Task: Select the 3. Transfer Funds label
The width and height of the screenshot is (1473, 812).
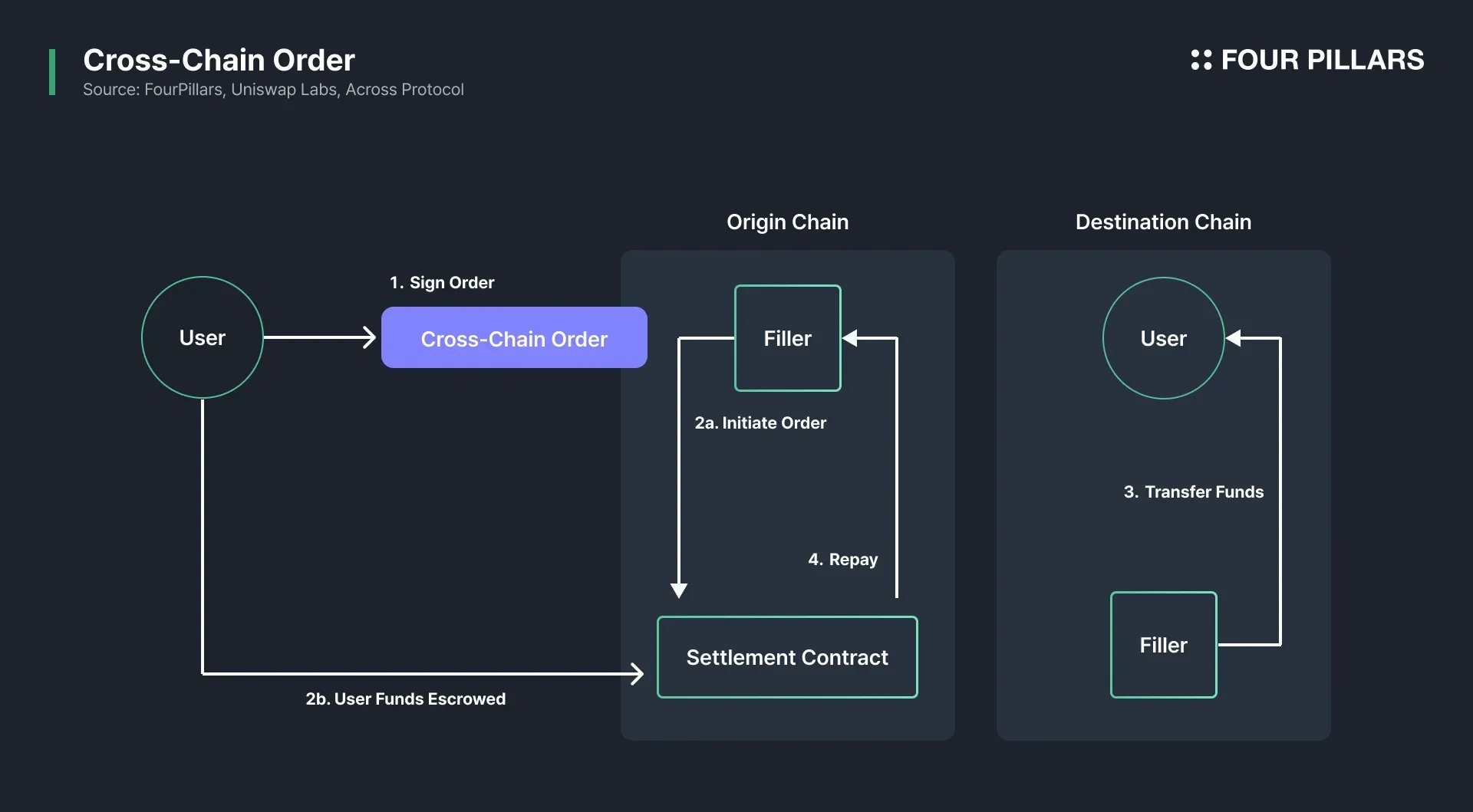Action: point(1193,491)
